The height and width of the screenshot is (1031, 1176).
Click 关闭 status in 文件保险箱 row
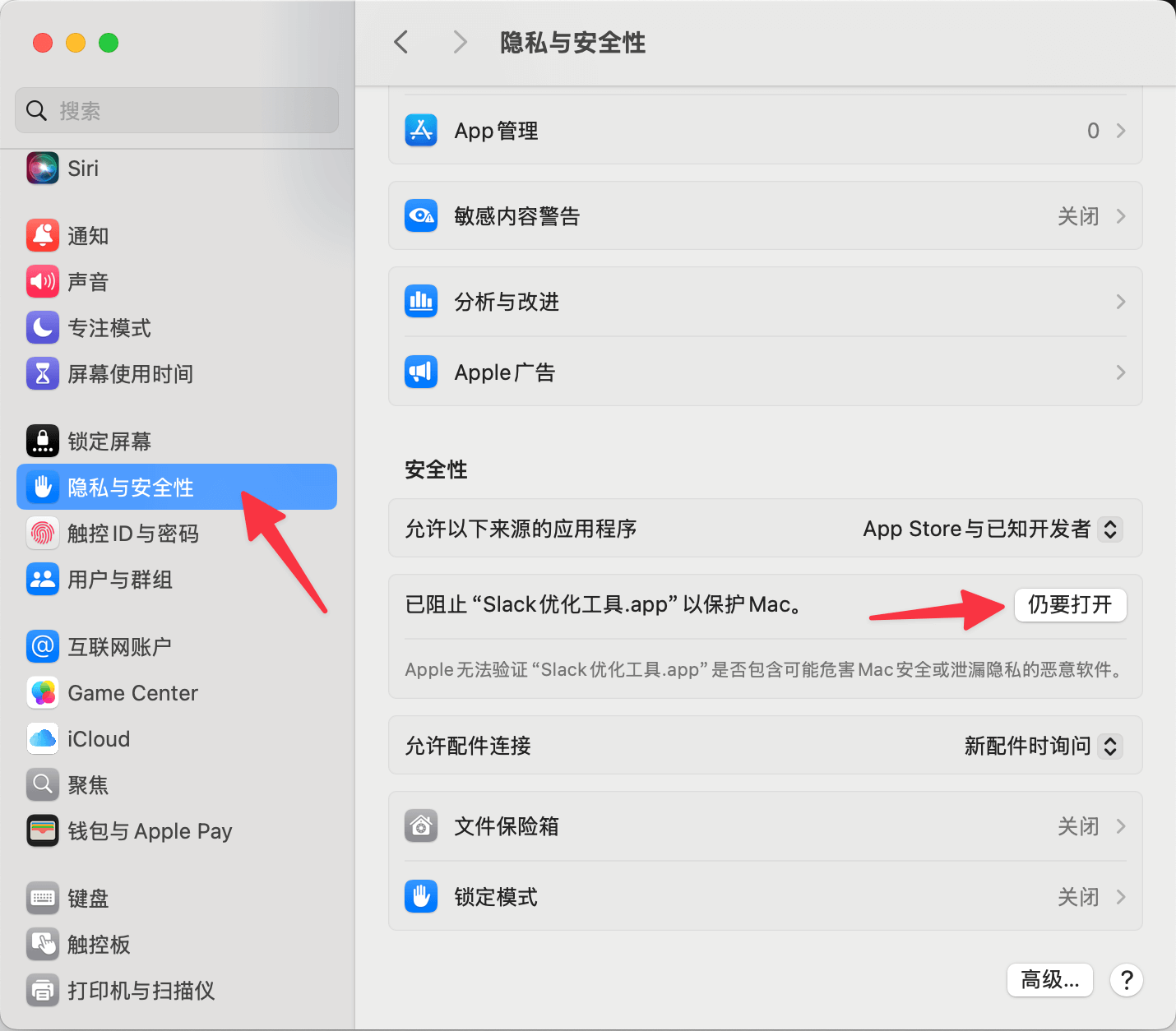click(x=1078, y=826)
